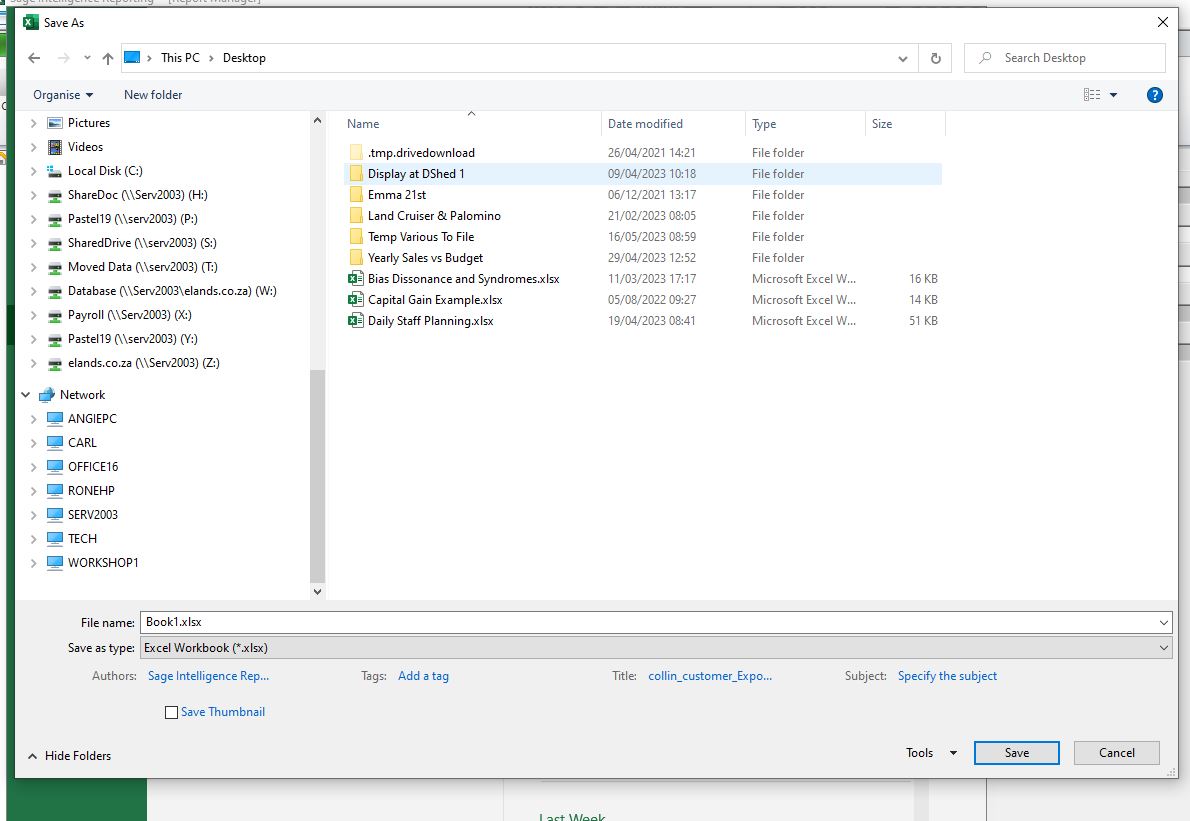Click the SERV2003 network computer icon
1190x821 pixels.
(55, 515)
